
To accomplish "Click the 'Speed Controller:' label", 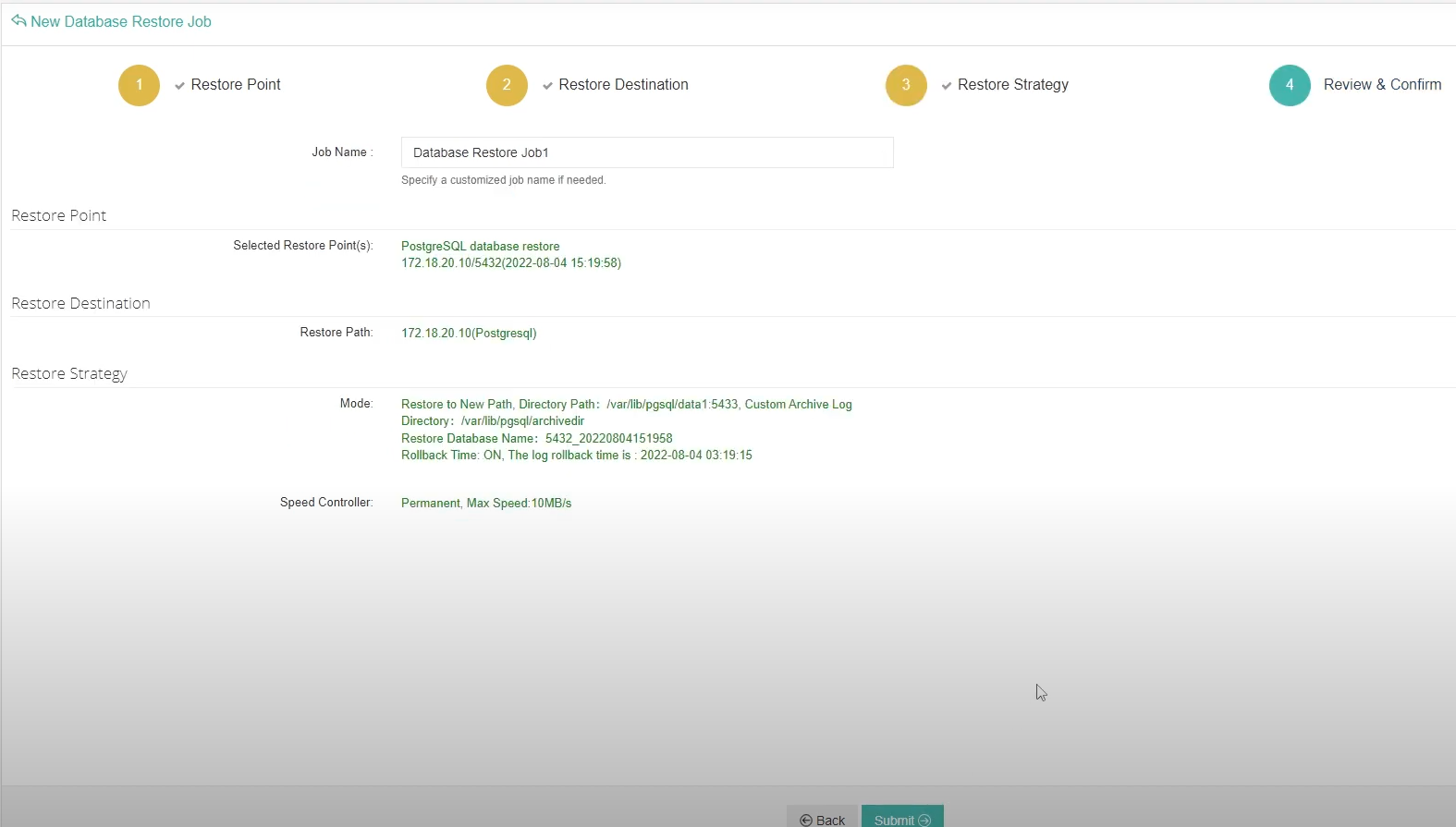I will (326, 503).
